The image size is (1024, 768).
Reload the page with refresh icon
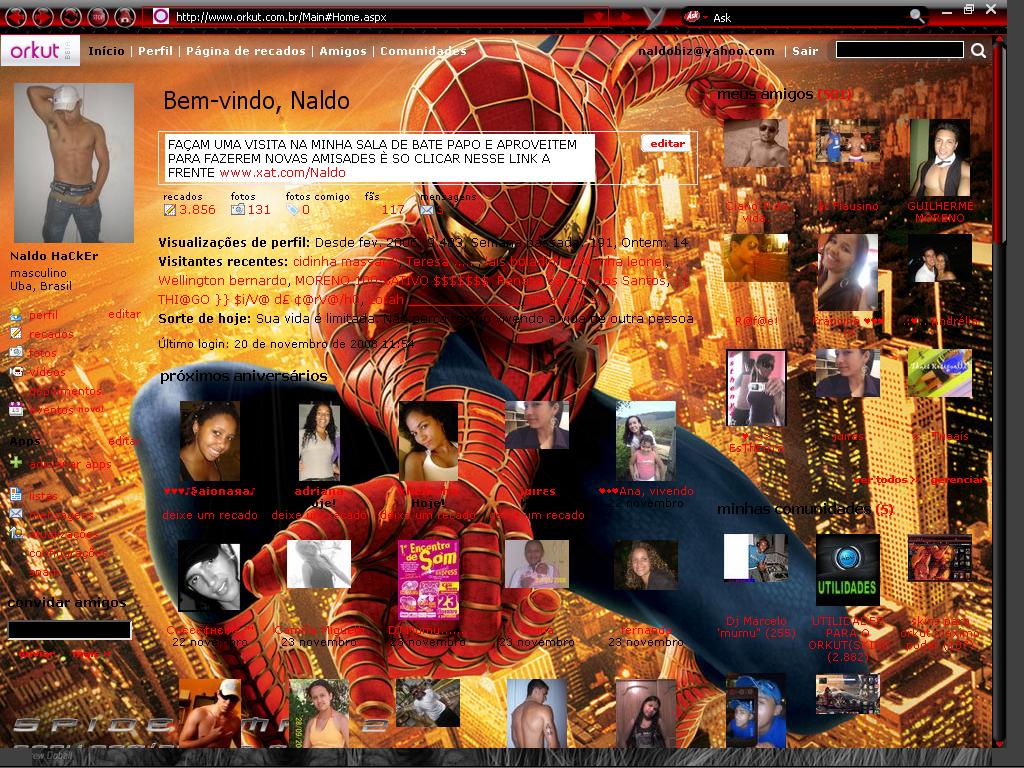(x=71, y=16)
